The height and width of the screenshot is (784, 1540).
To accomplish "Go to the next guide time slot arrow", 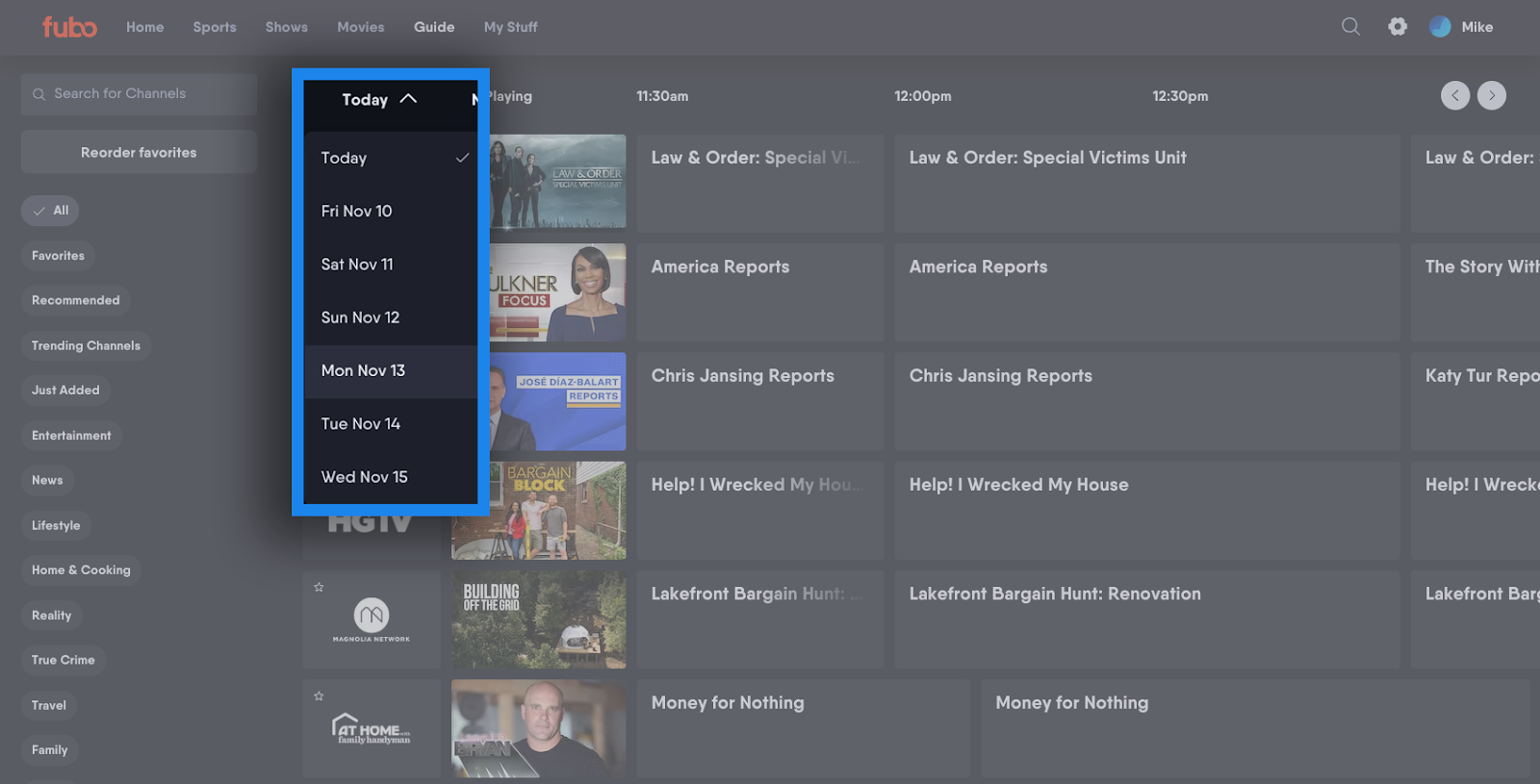I will click(x=1492, y=95).
